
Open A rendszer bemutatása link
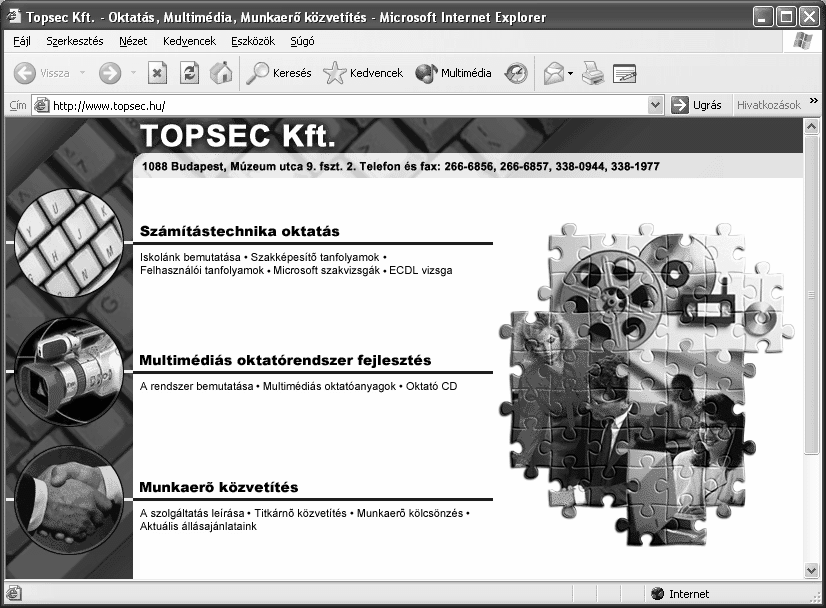196,386
